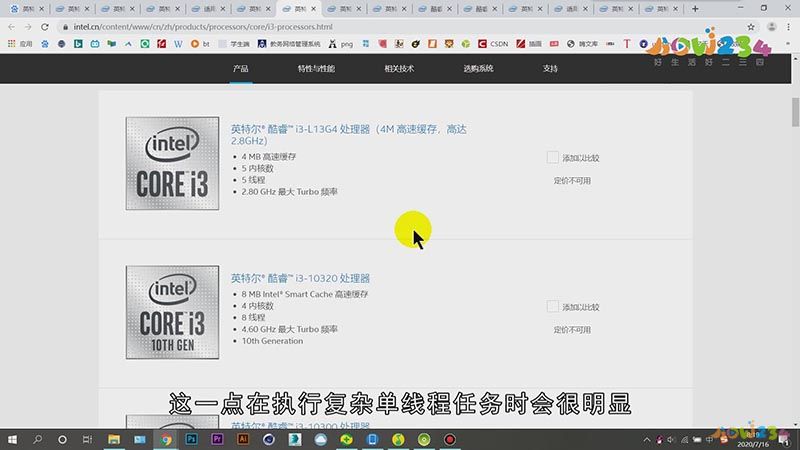Launch Illustrator from the taskbar

[243, 439]
